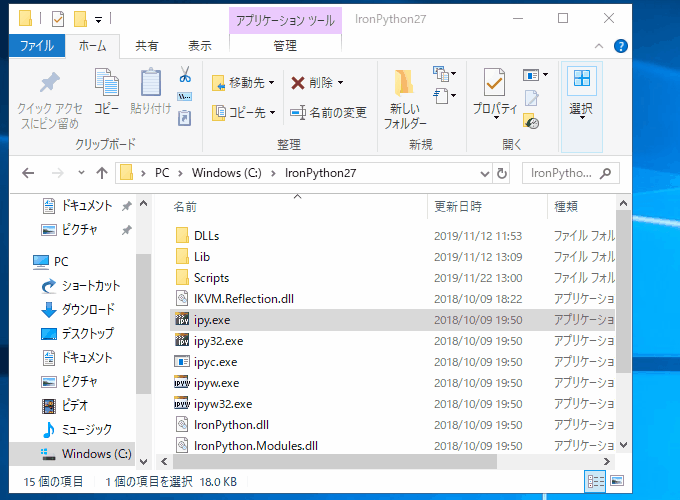Viewport: 680px width, 500px height.
Task: Click the search magnifier icon
Action: coord(605,173)
